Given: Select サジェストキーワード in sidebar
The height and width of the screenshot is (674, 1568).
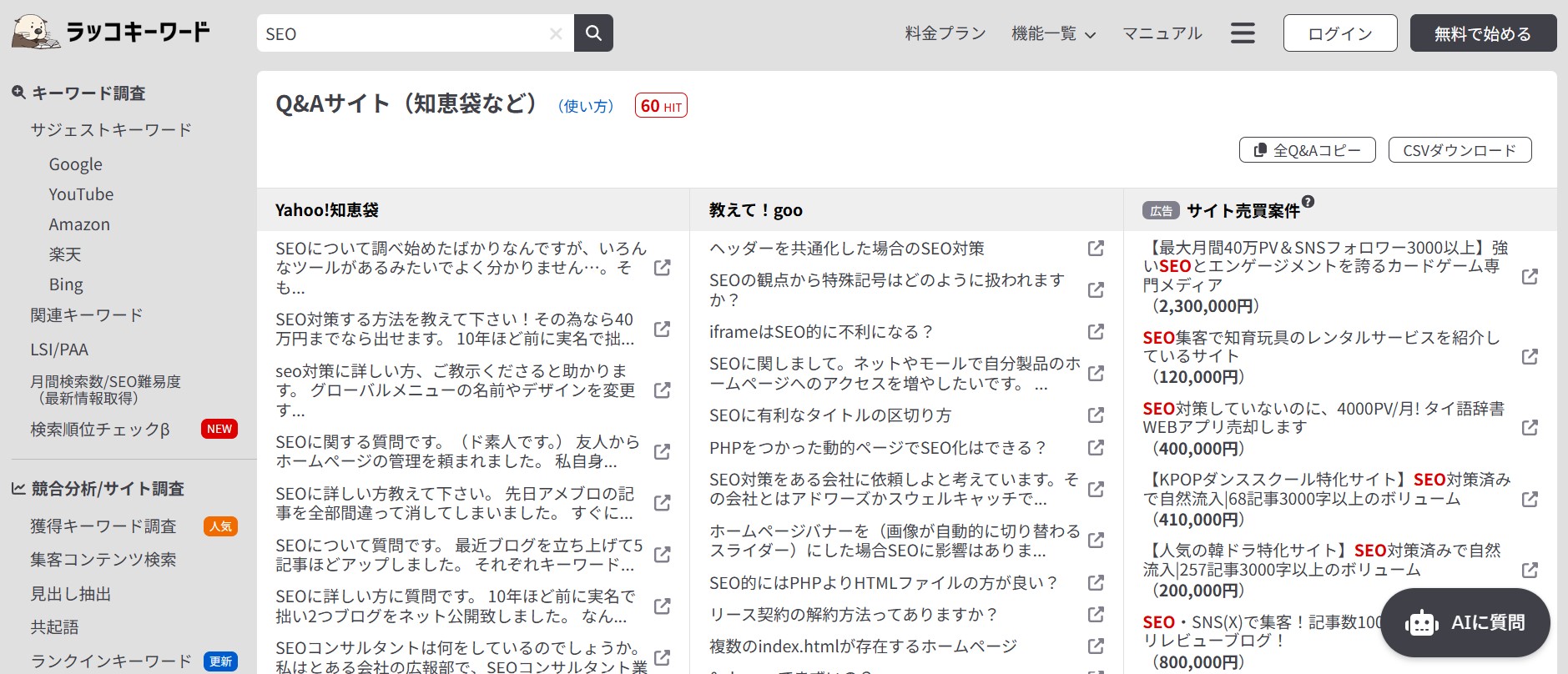Looking at the screenshot, I should click(x=111, y=129).
